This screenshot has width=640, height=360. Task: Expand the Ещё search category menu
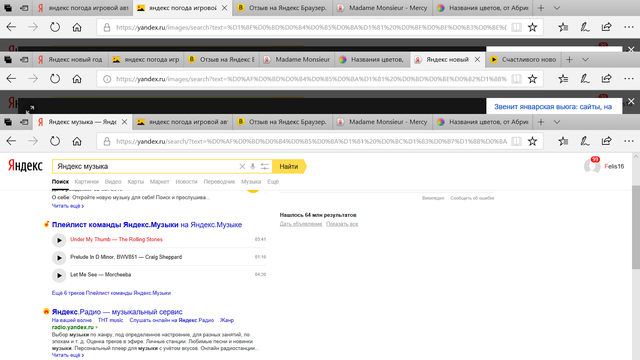[x=273, y=182]
